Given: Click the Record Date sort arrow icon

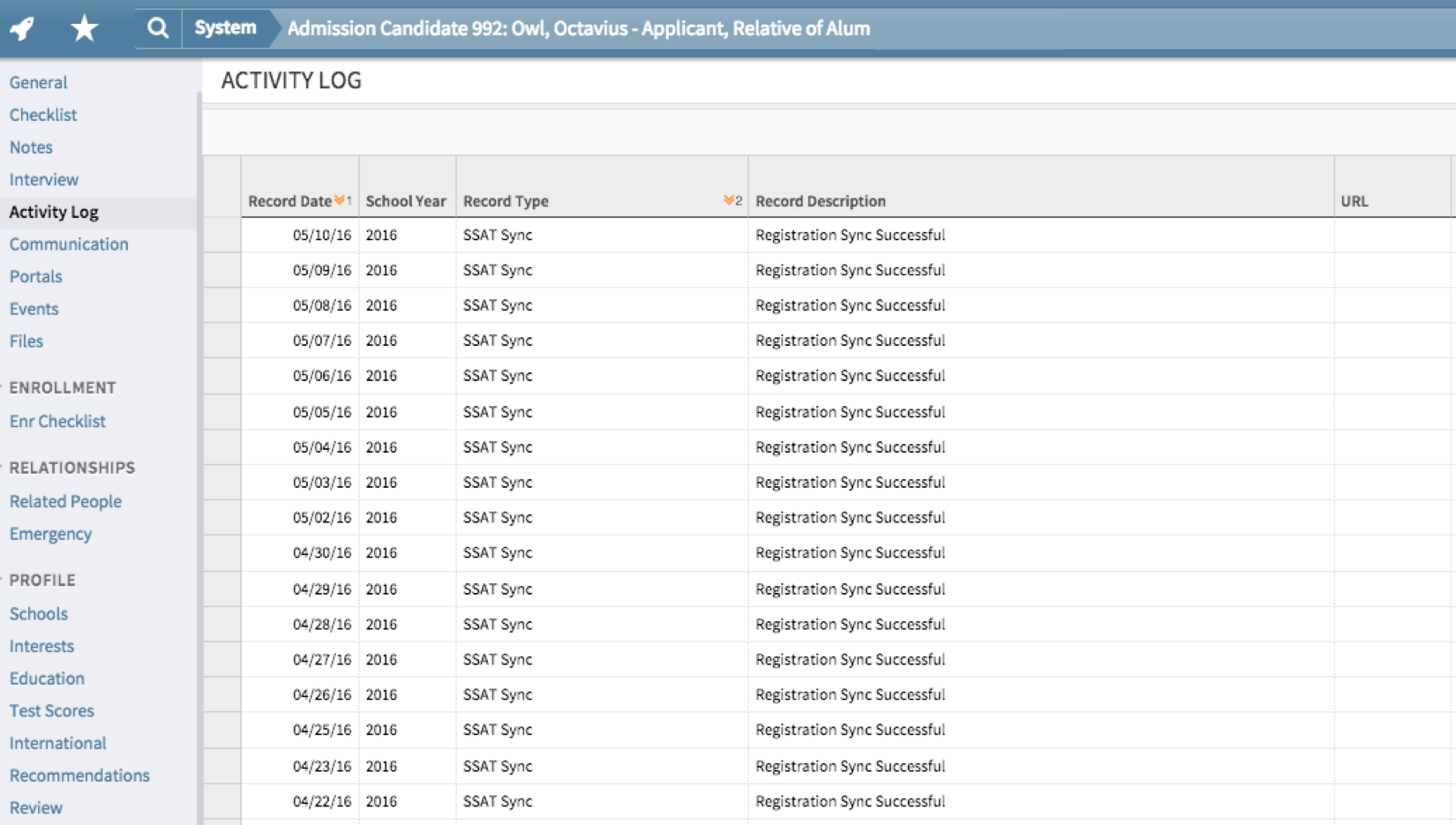Looking at the screenshot, I should pos(340,200).
